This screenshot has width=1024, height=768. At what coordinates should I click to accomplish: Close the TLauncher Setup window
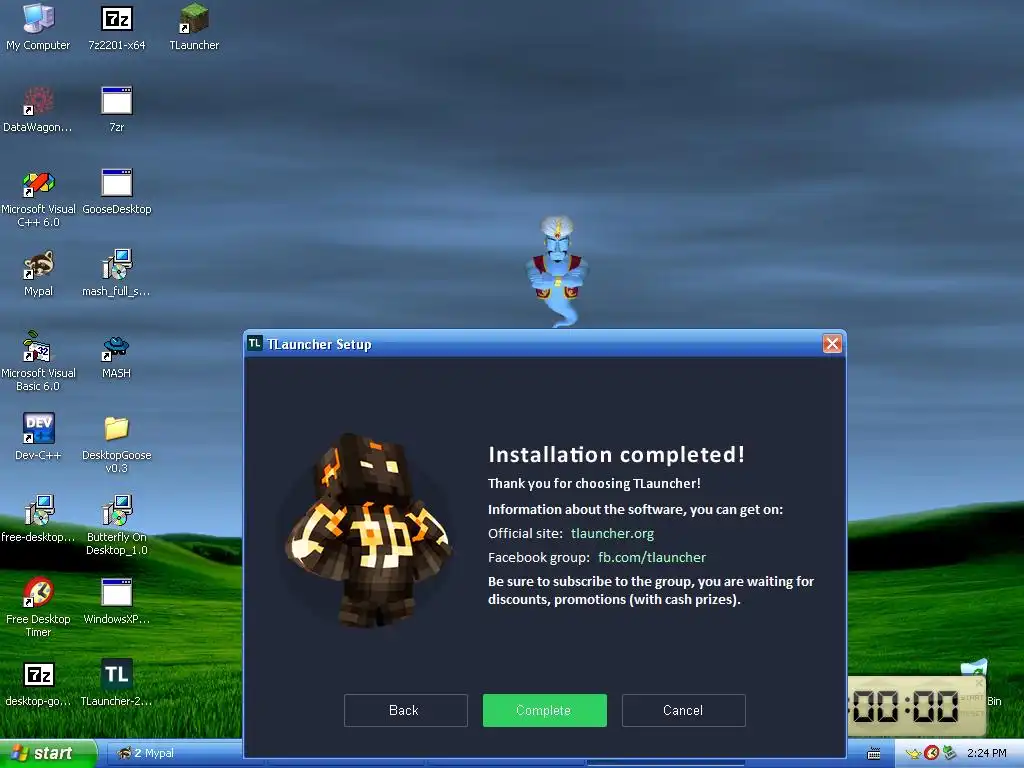click(x=832, y=344)
